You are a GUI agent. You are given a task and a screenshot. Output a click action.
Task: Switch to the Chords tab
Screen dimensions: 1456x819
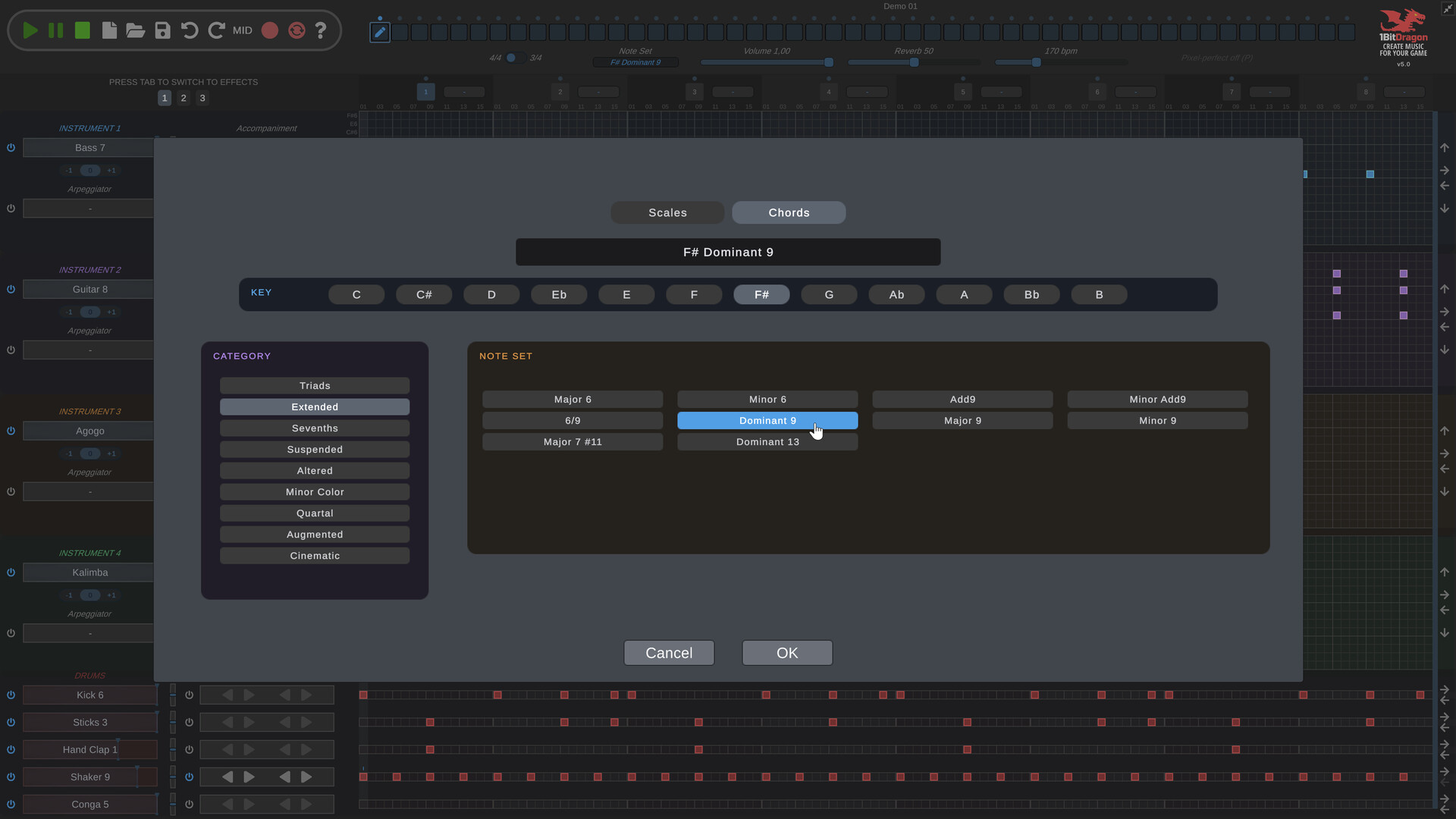tap(789, 212)
